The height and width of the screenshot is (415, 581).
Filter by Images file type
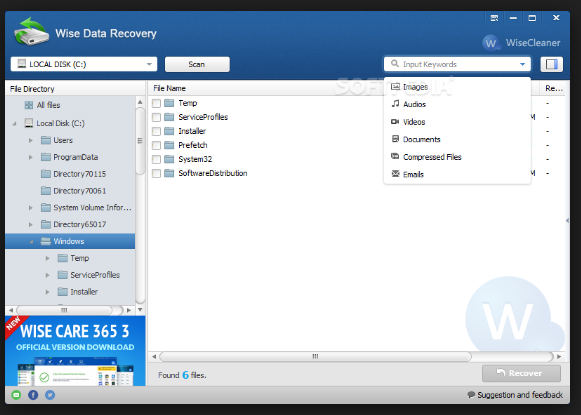pos(457,87)
